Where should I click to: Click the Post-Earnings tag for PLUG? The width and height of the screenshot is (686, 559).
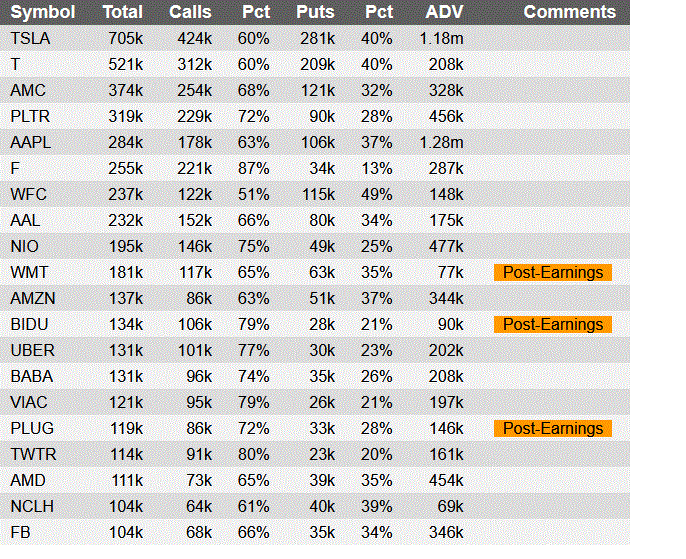pyautogui.click(x=553, y=429)
